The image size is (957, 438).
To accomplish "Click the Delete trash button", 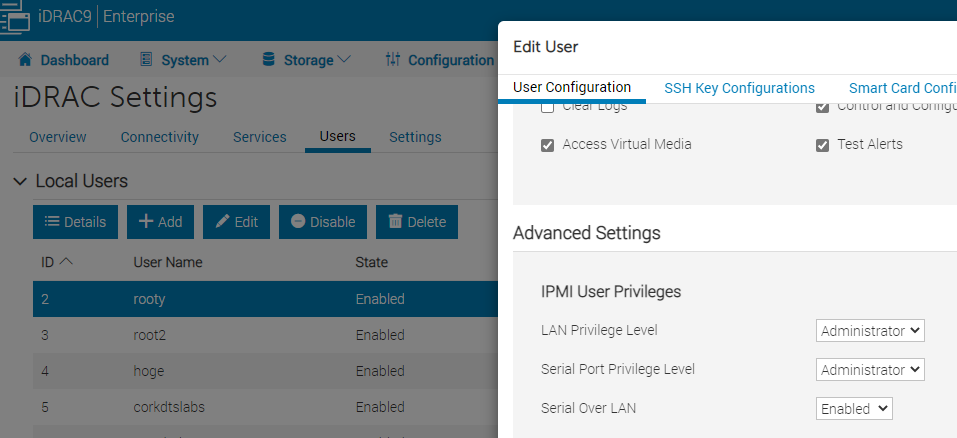I will pyautogui.click(x=416, y=222).
